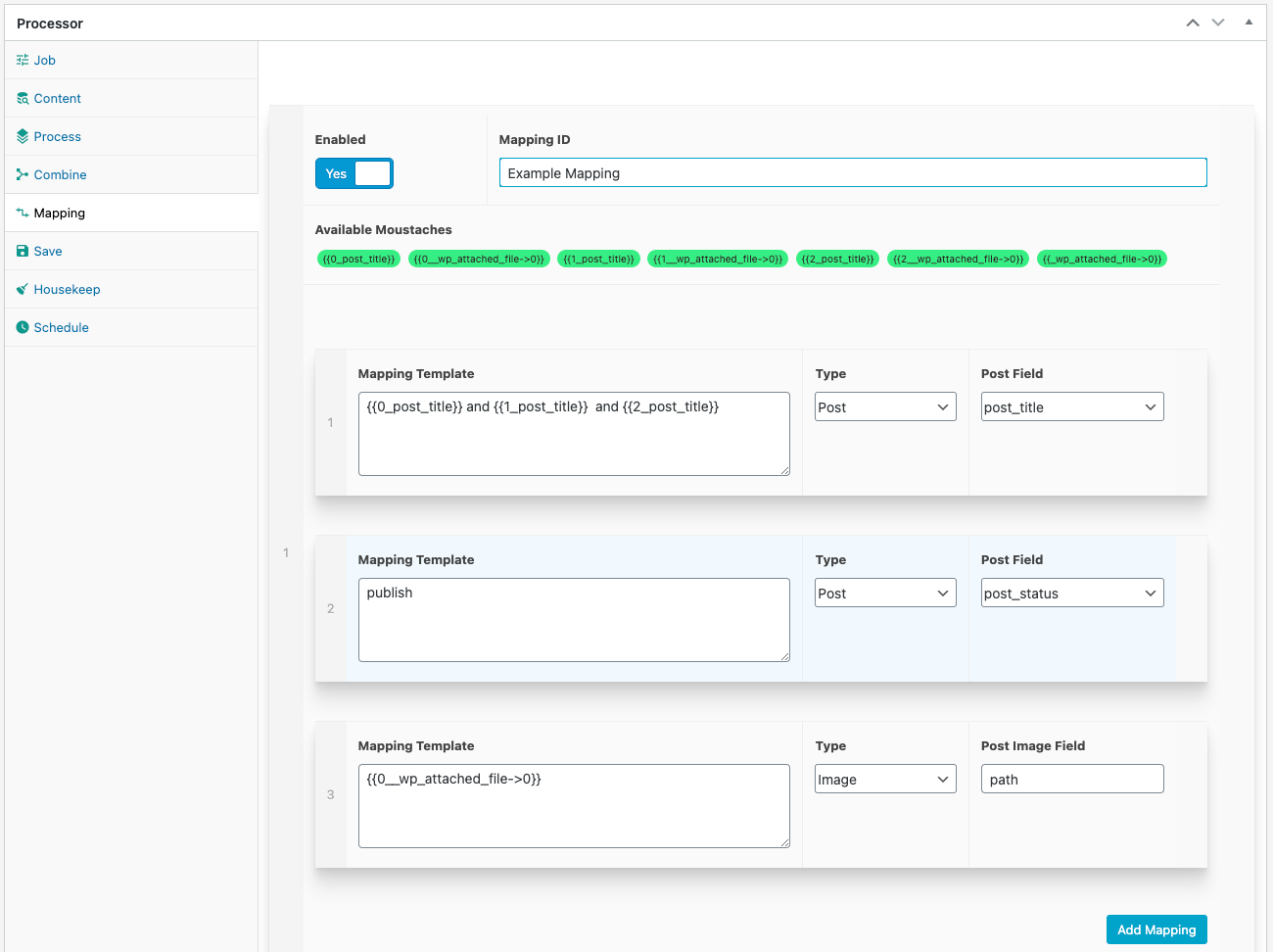Focus the Mapping ID input field
The height and width of the screenshot is (952, 1273).
tap(853, 172)
